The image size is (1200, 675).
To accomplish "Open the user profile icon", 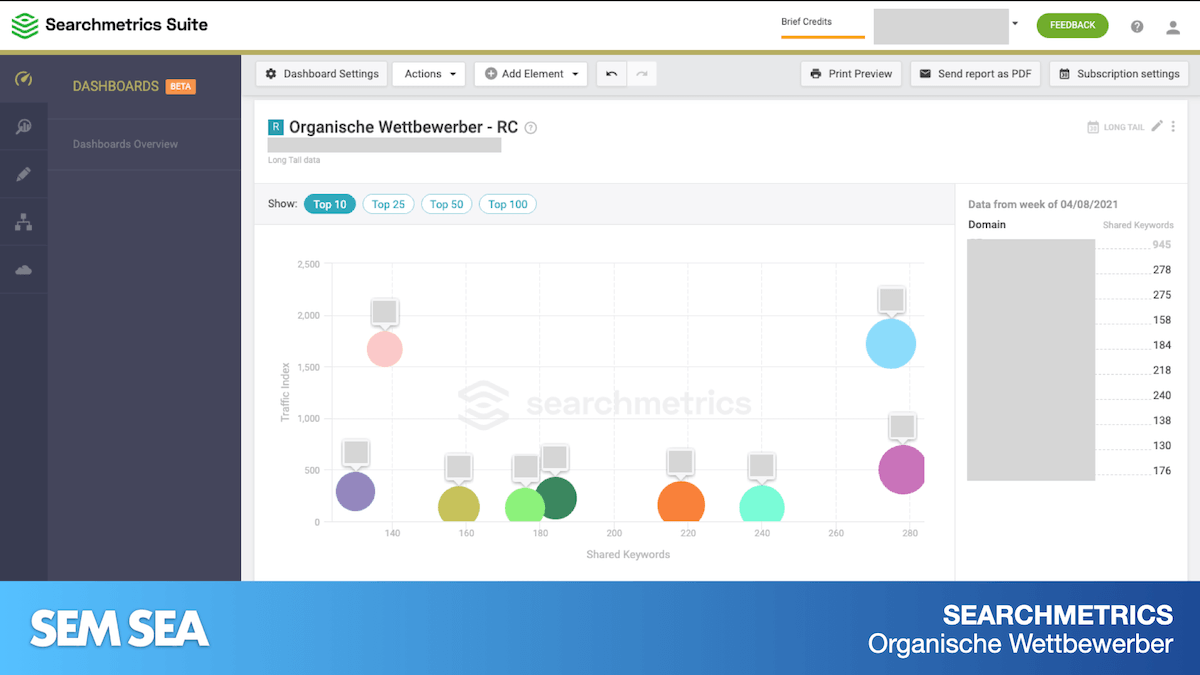I will tap(1173, 27).
